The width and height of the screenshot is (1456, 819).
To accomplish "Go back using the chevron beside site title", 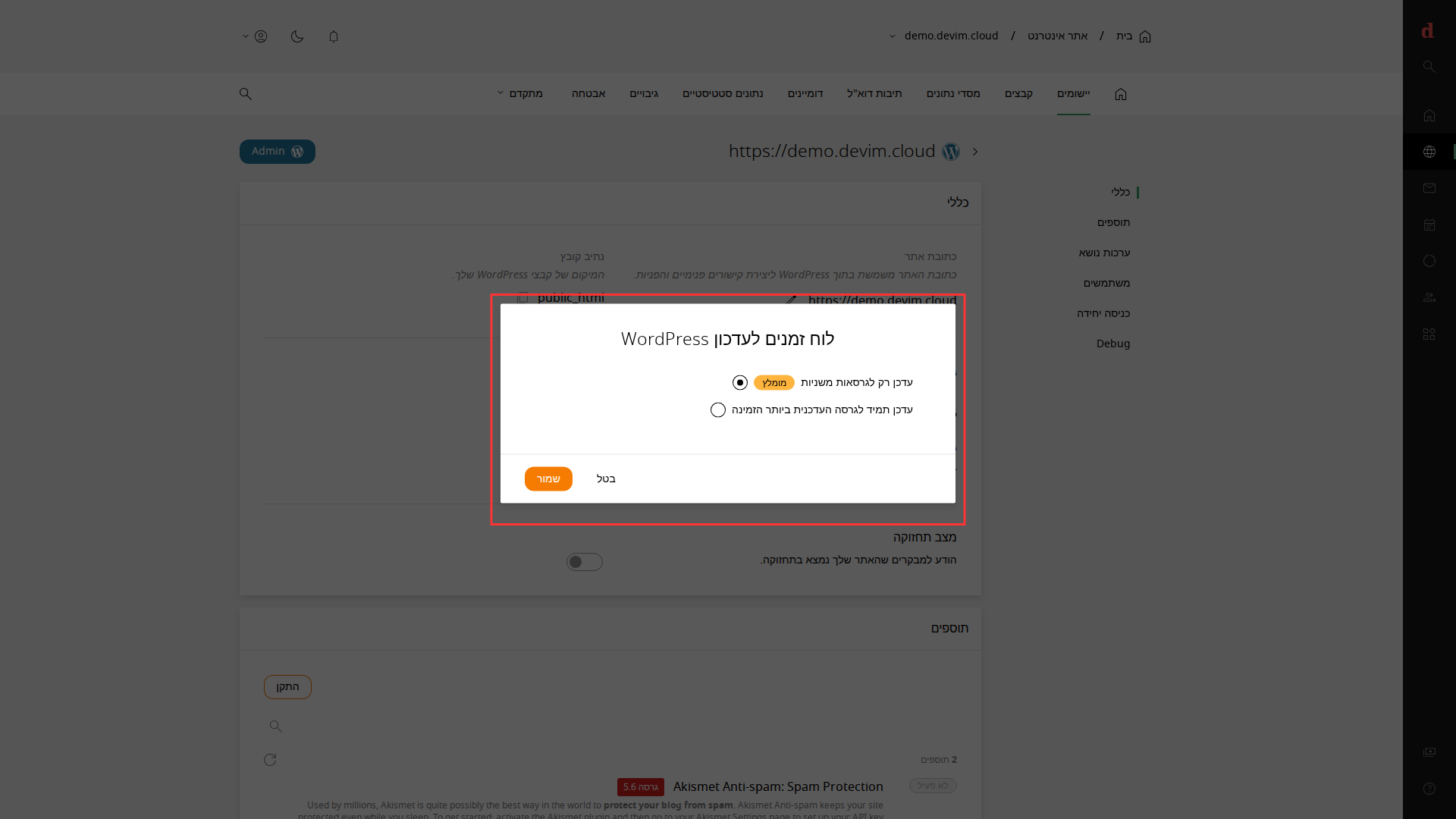I will (x=975, y=152).
